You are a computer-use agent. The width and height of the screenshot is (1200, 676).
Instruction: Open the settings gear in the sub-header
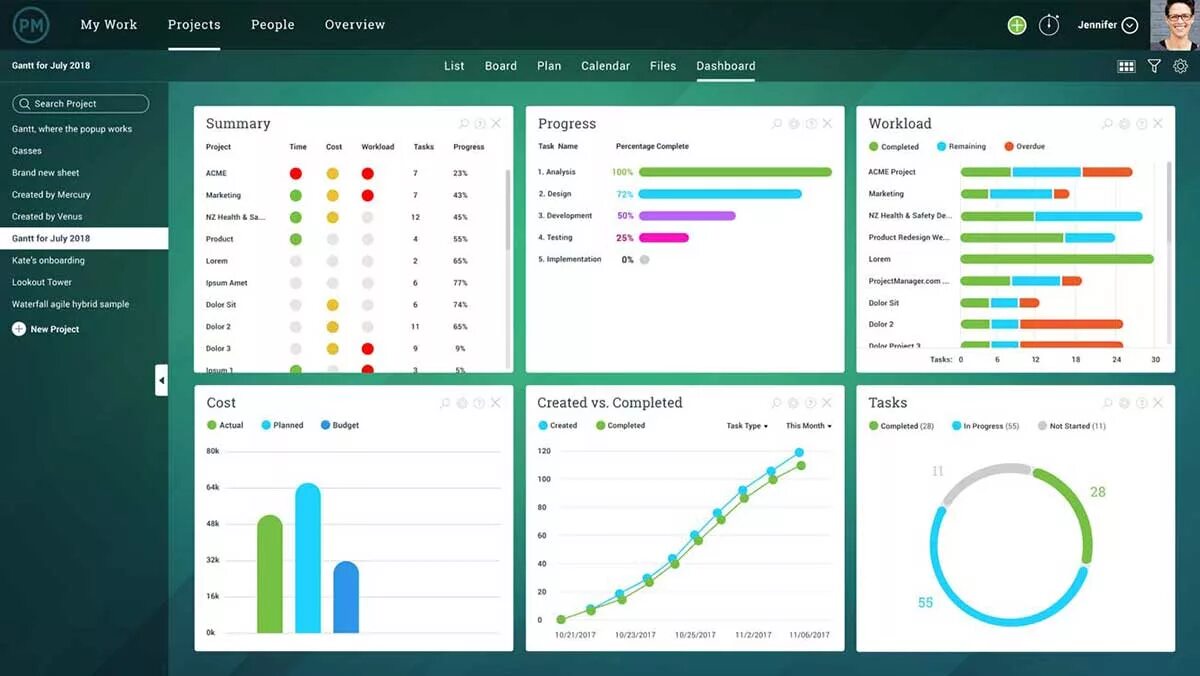point(1180,66)
